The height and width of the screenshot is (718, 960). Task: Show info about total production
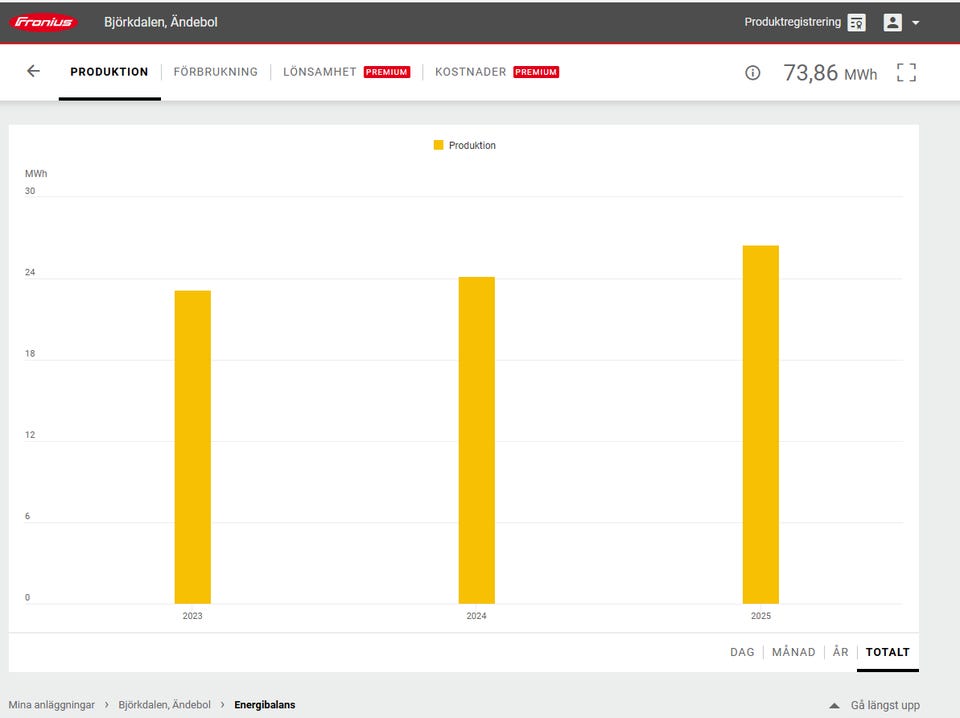753,73
